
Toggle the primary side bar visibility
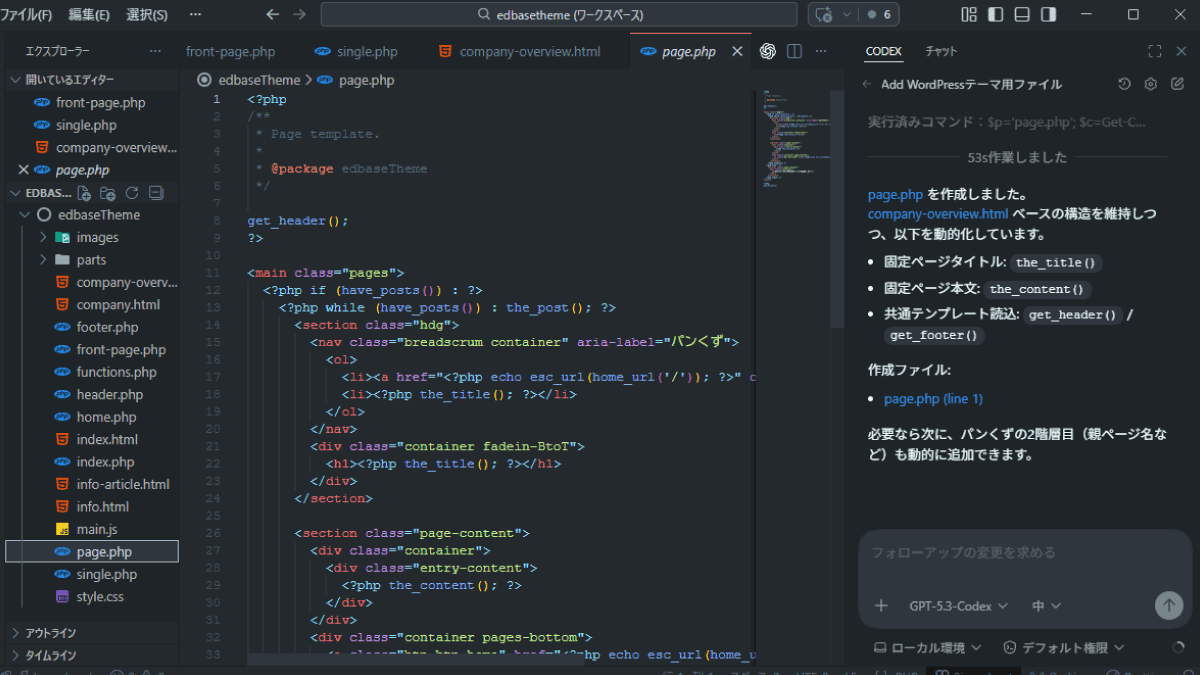tap(995, 15)
